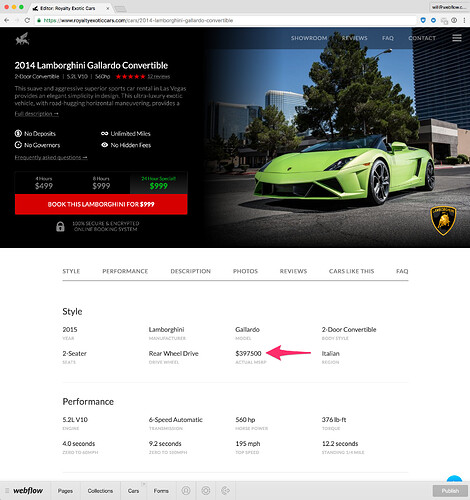Viewport: 470px width, 500px height.
Task: Click the 2014 Lamborghini Gallardo Convertible heading
Action: coord(91,65)
